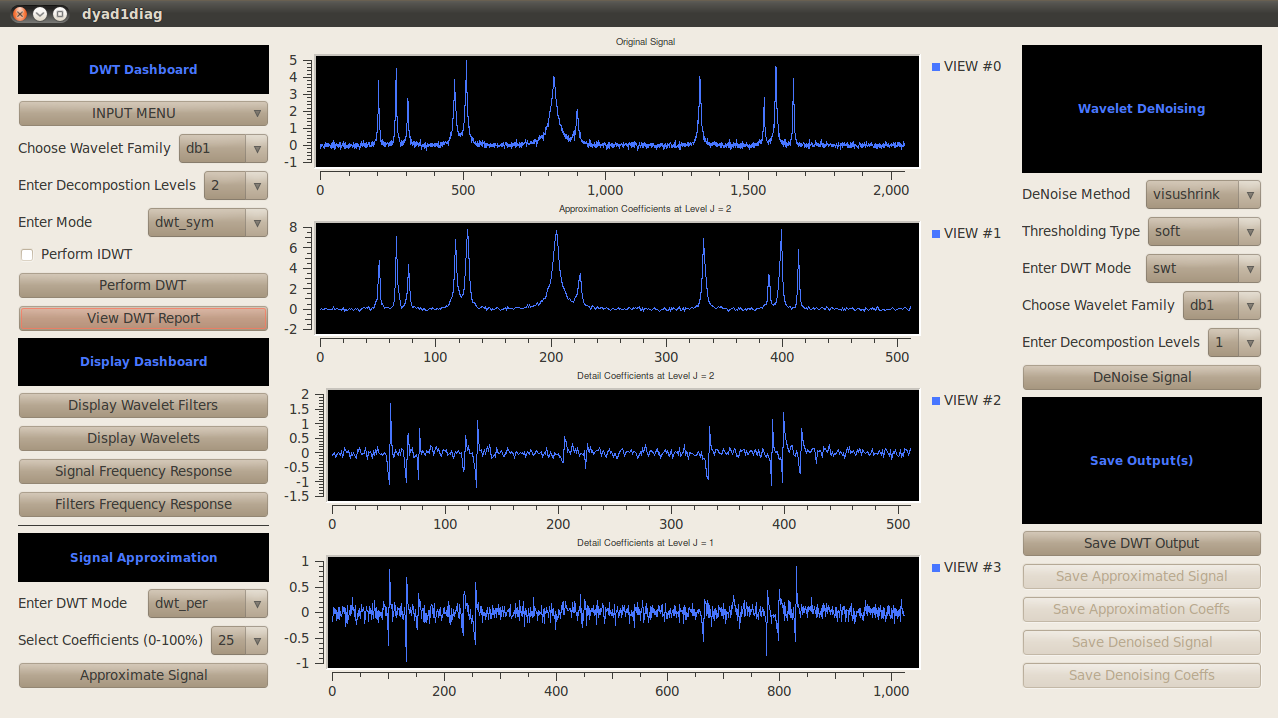Screen dimensions: 1278x718
Task: Click the Original Signal plot area
Action: 615,111
